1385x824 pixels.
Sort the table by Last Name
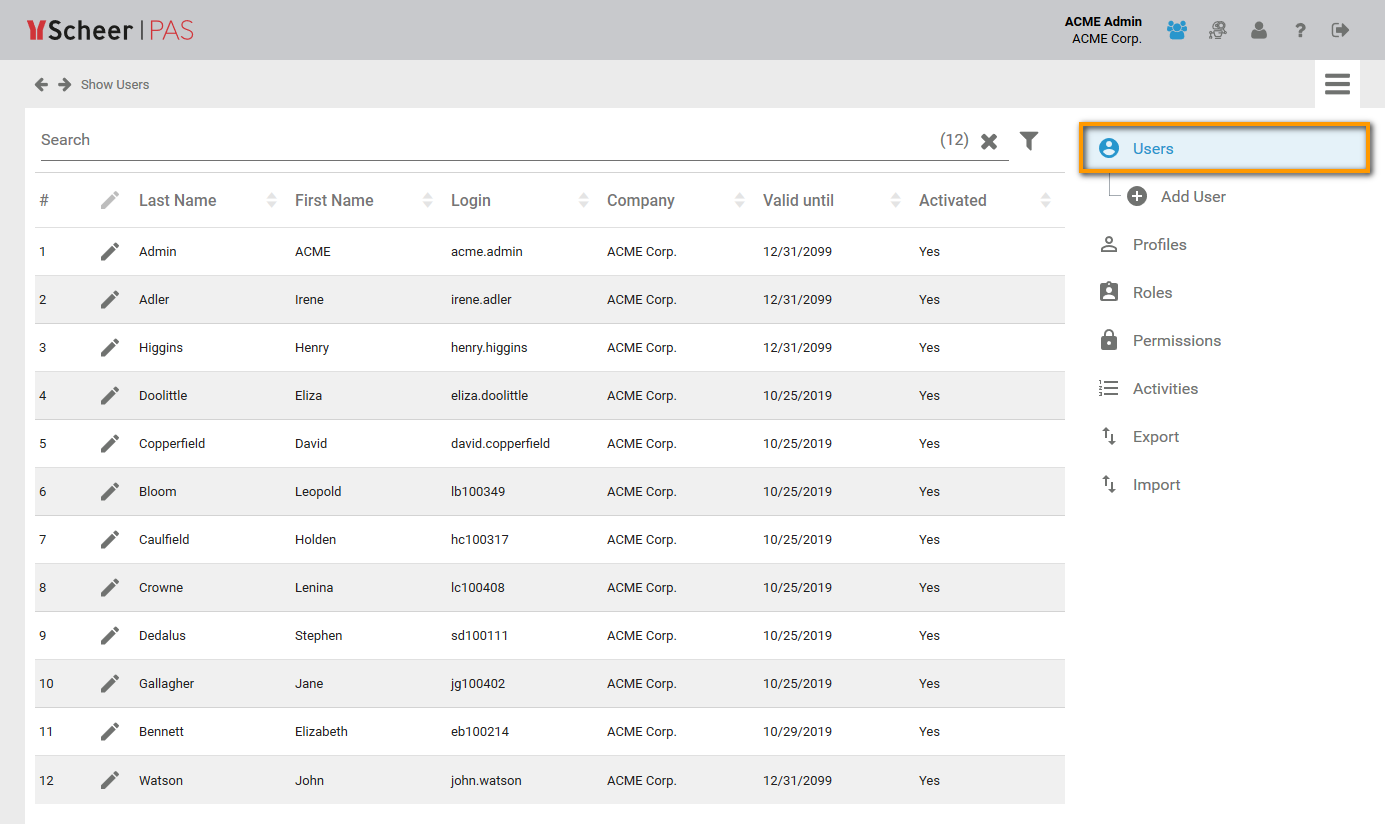click(271, 201)
